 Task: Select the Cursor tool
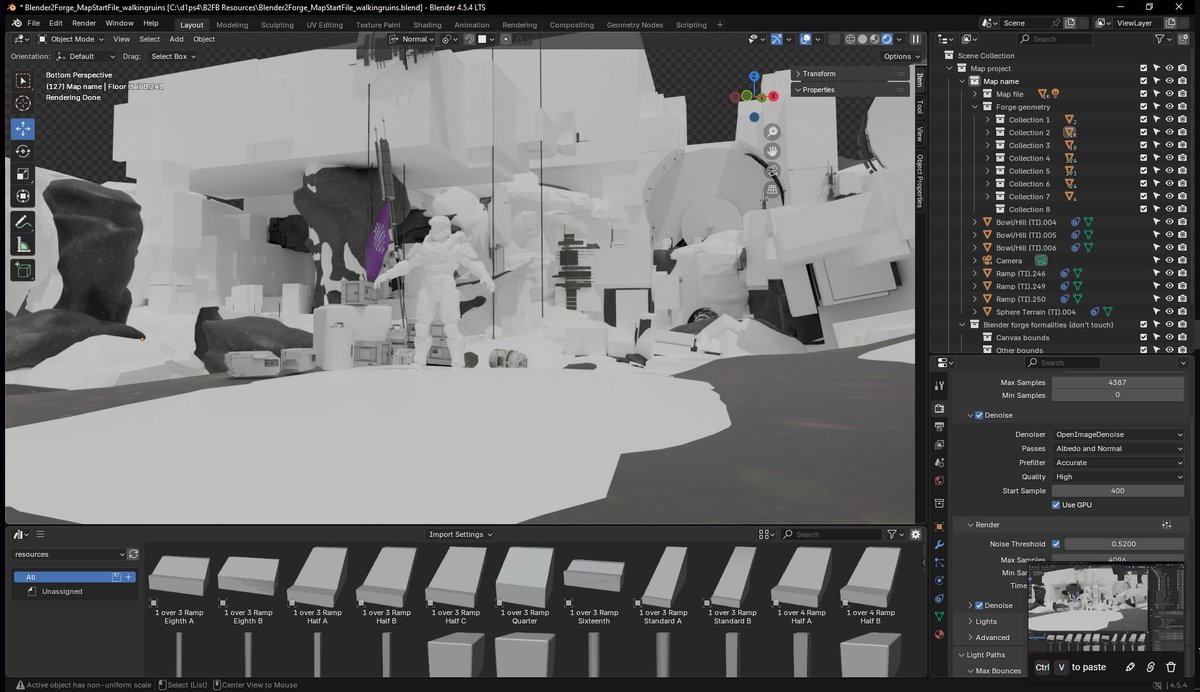click(23, 103)
